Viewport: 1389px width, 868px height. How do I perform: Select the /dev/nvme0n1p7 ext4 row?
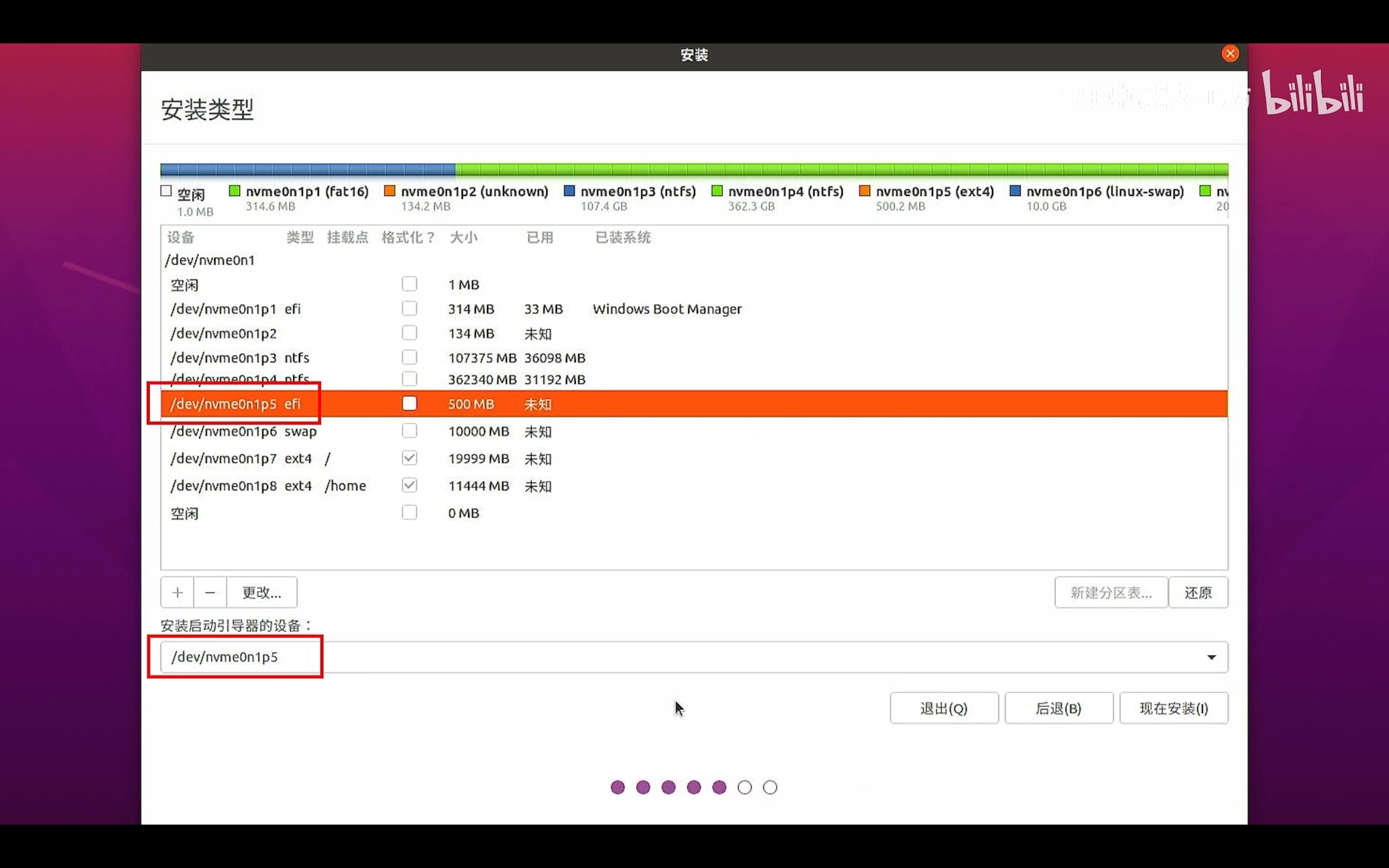[694, 459]
